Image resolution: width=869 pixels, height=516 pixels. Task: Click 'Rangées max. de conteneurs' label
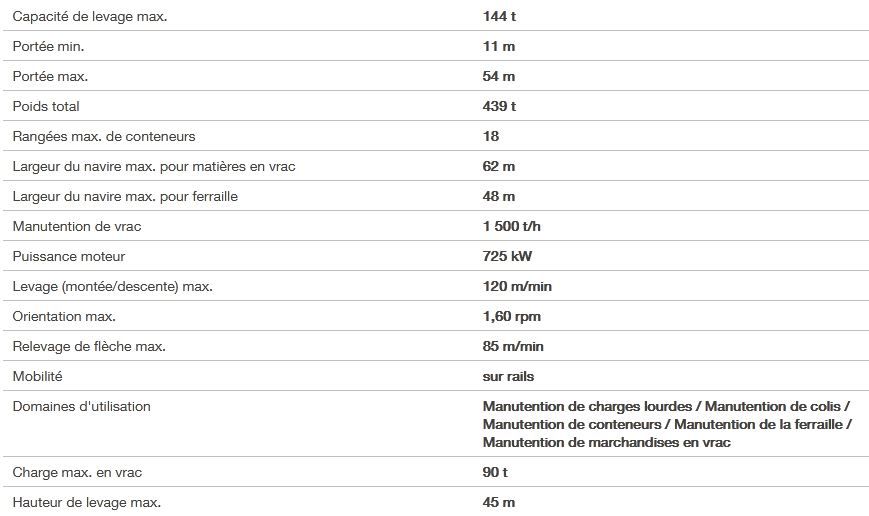point(104,137)
